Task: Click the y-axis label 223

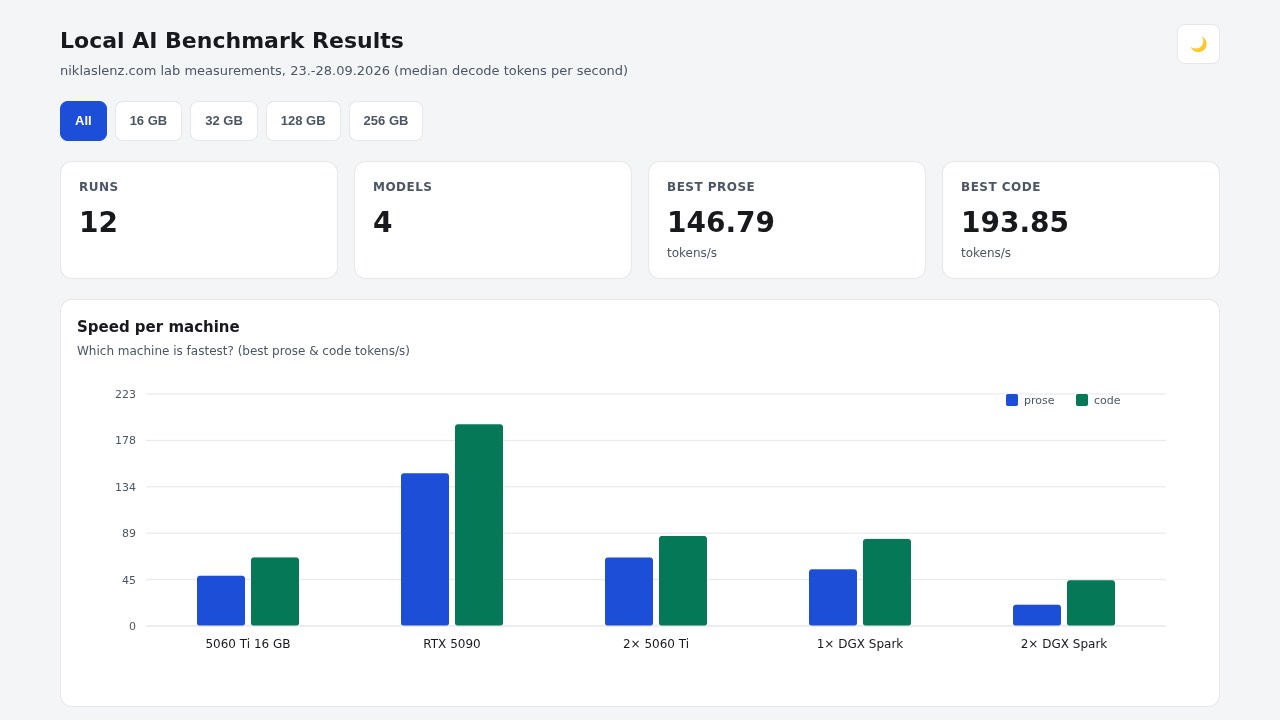Action: point(125,394)
